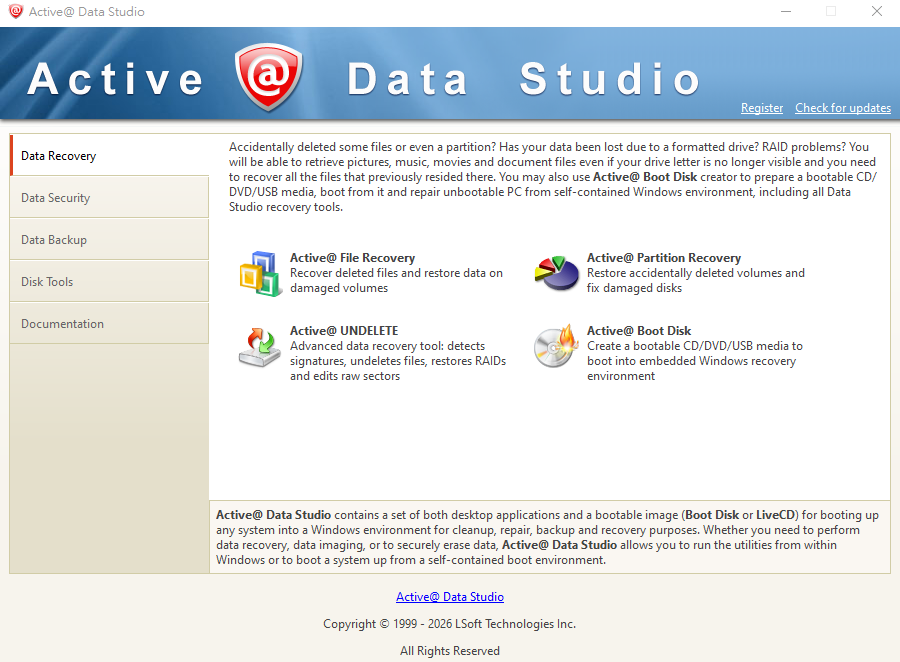Show the Documentation tab
The height and width of the screenshot is (662, 900).
click(109, 323)
